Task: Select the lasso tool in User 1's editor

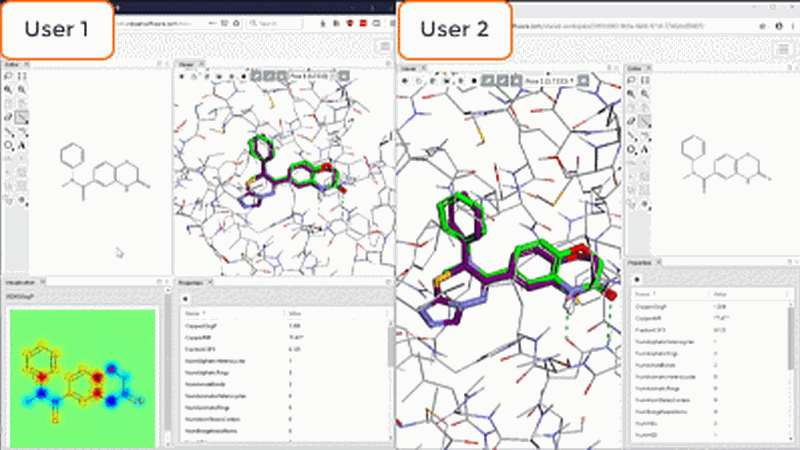Action: tap(9, 77)
